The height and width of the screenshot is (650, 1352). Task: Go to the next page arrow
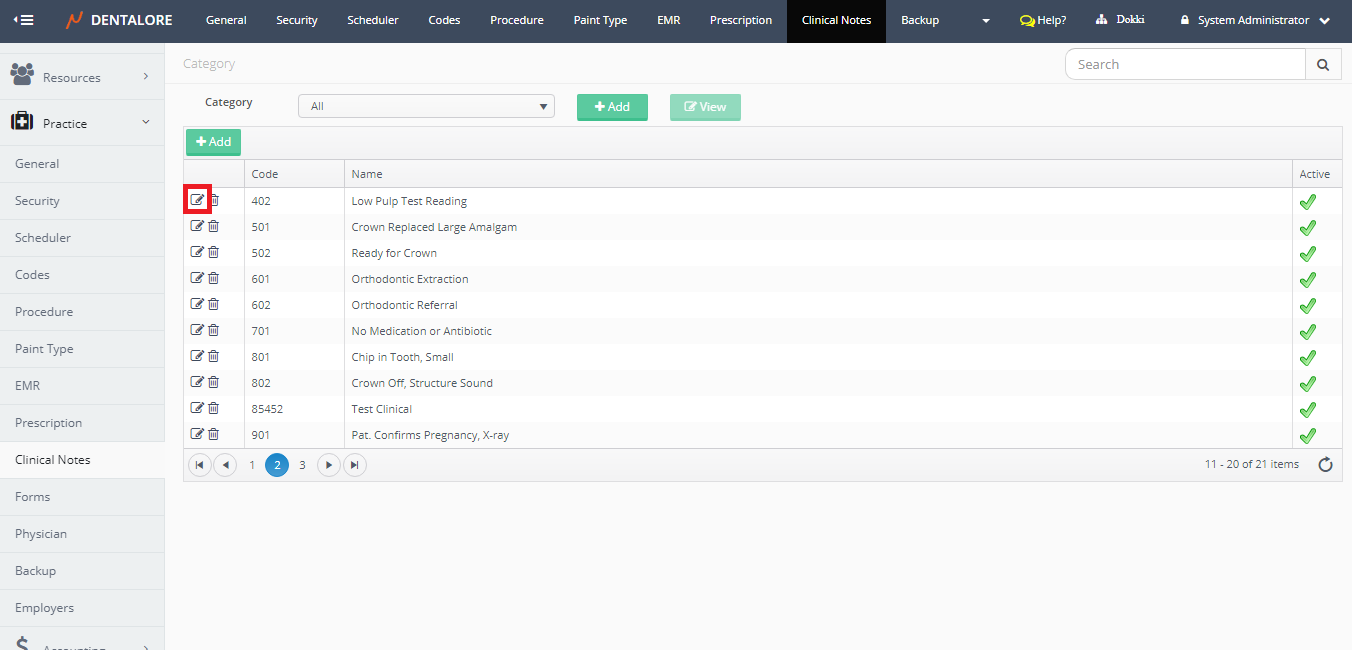coord(328,465)
